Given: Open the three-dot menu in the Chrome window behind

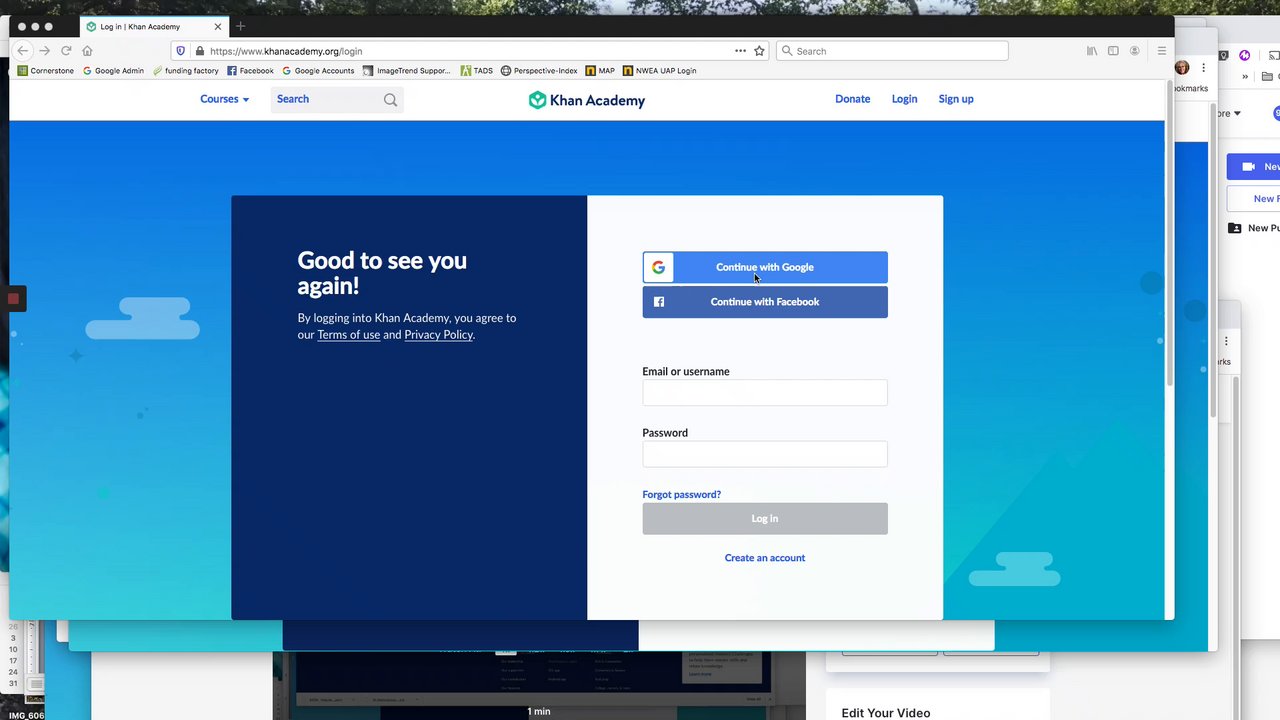Looking at the screenshot, I should pyautogui.click(x=1204, y=68).
